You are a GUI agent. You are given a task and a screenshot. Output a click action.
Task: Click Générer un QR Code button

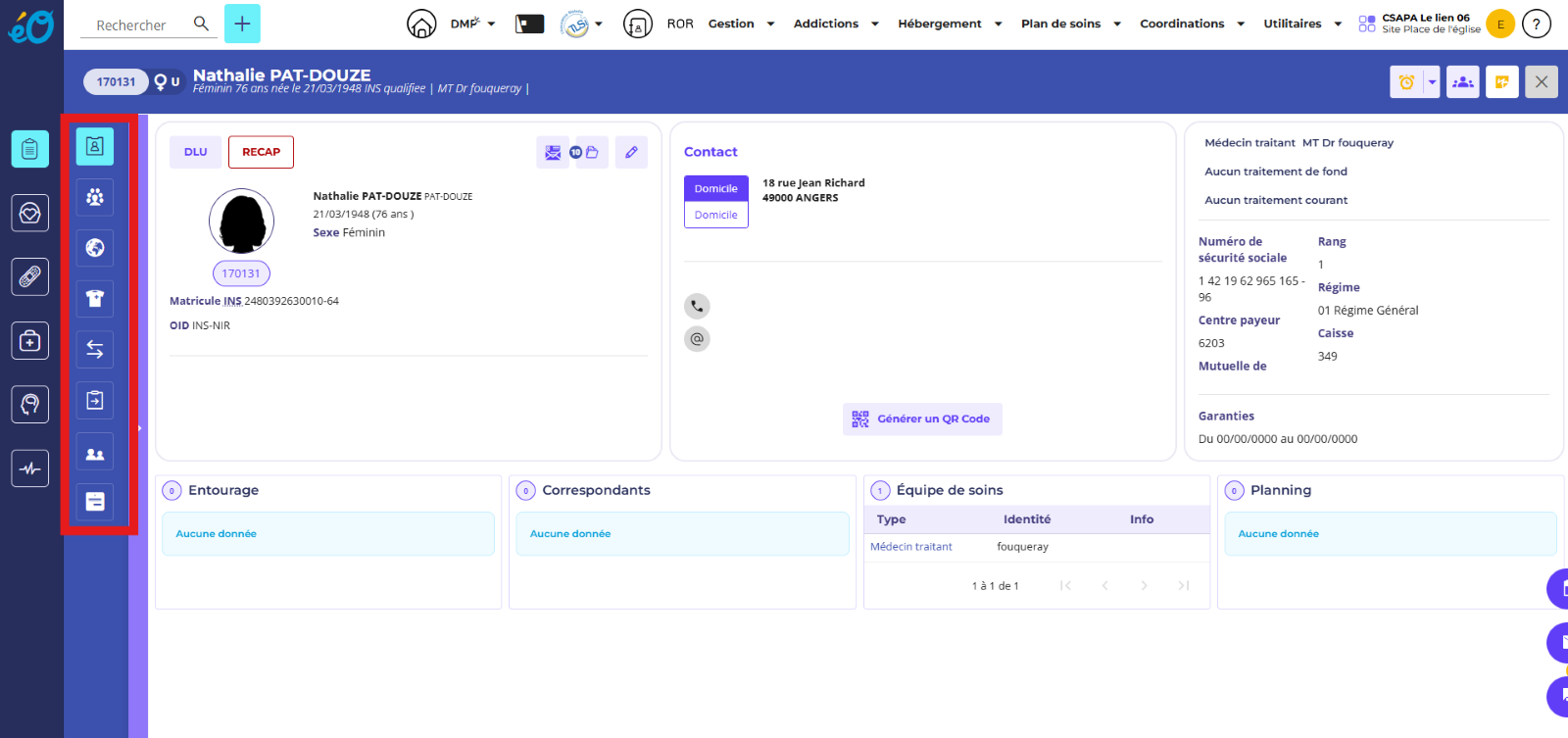(x=921, y=418)
